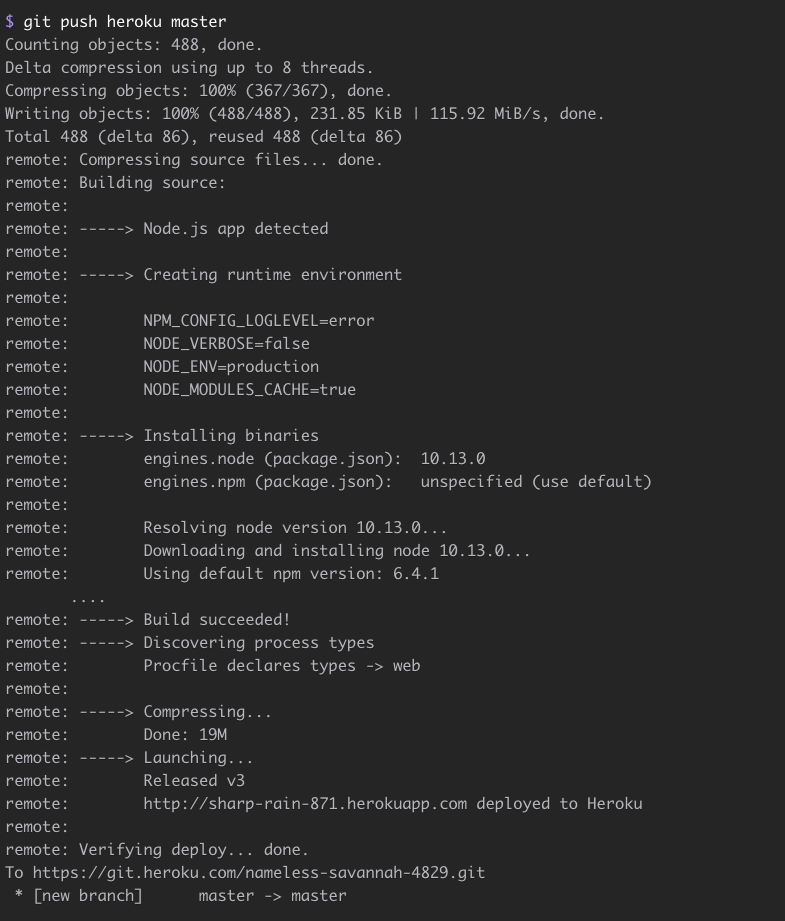The width and height of the screenshot is (785, 921).
Task: Click the 'master -> master' branch mapping
Action: 272,896
